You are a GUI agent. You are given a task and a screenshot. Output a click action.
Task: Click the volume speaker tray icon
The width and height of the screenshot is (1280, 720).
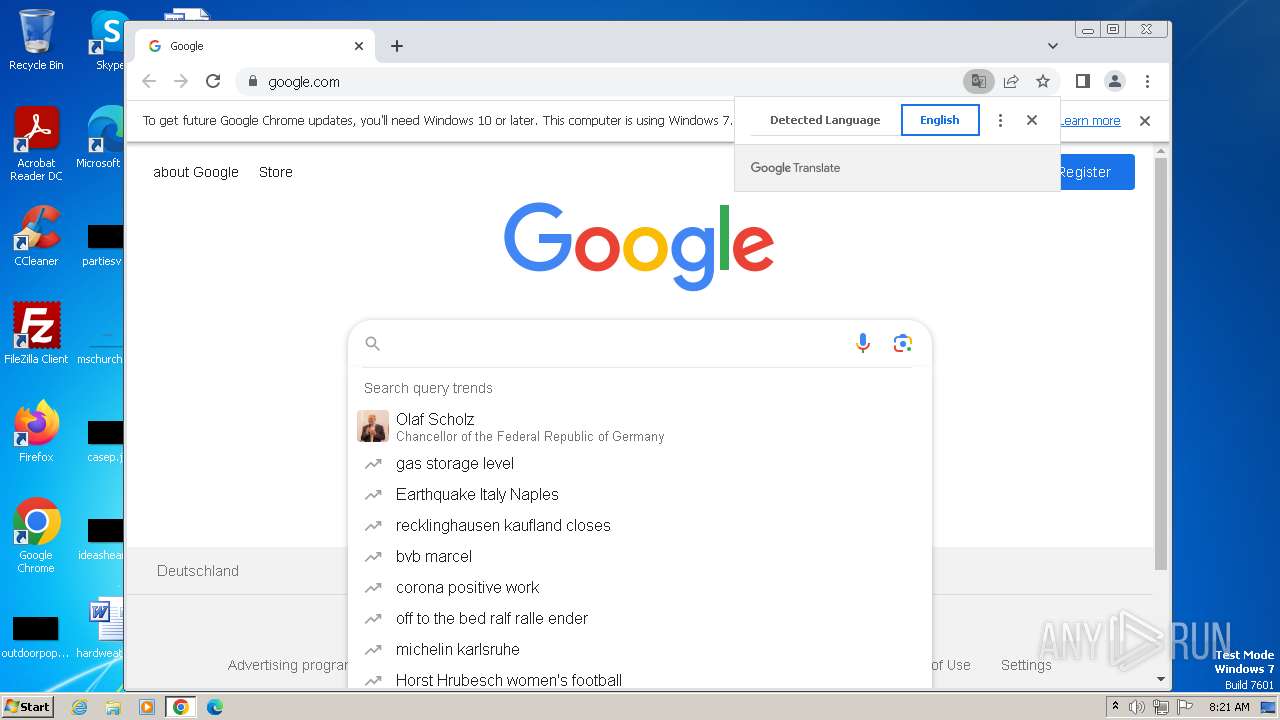tap(1137, 707)
